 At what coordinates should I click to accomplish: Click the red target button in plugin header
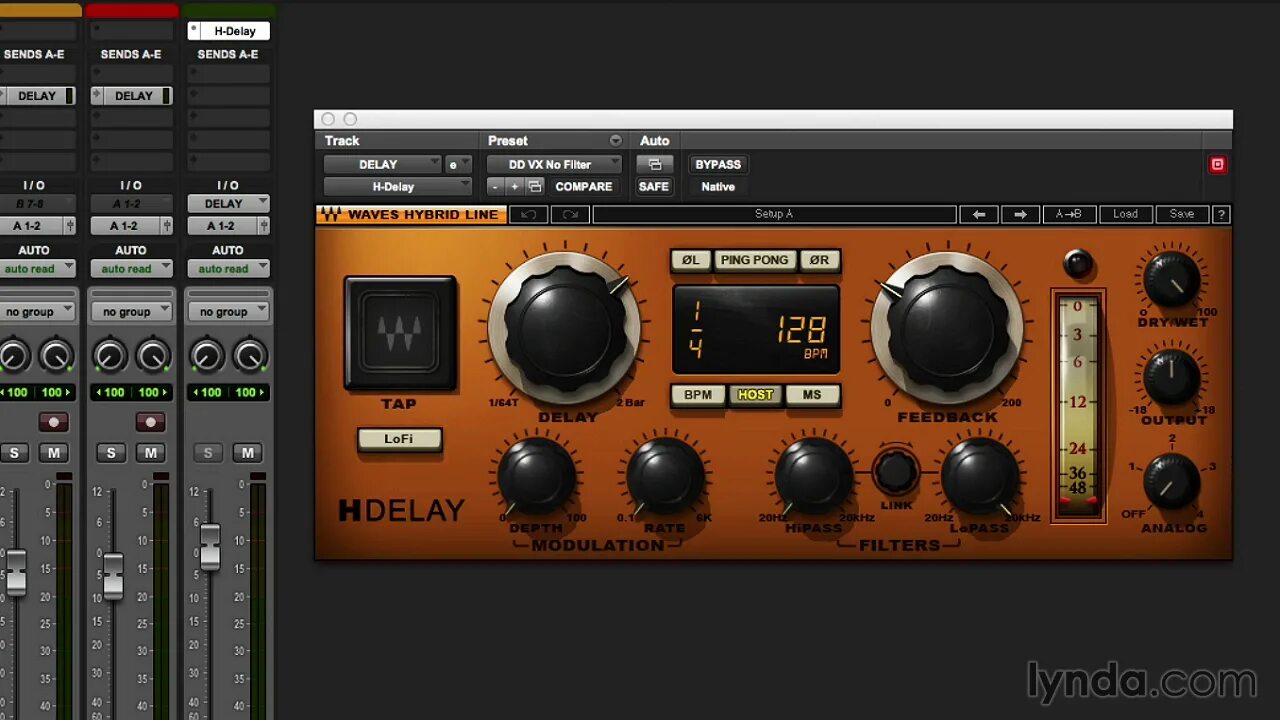[x=1217, y=165]
